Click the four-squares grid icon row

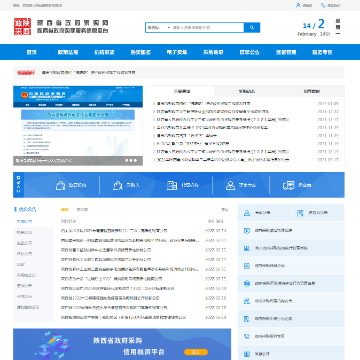[x=291, y=266]
